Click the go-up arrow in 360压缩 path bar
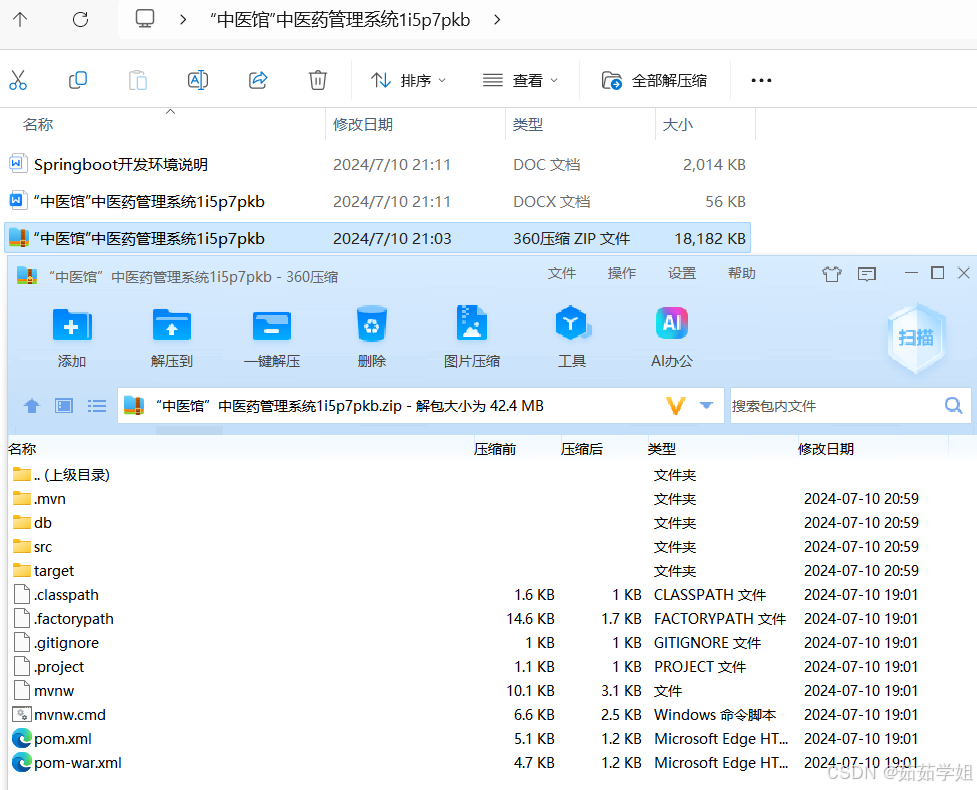This screenshot has height=790, width=977. click(x=32, y=406)
